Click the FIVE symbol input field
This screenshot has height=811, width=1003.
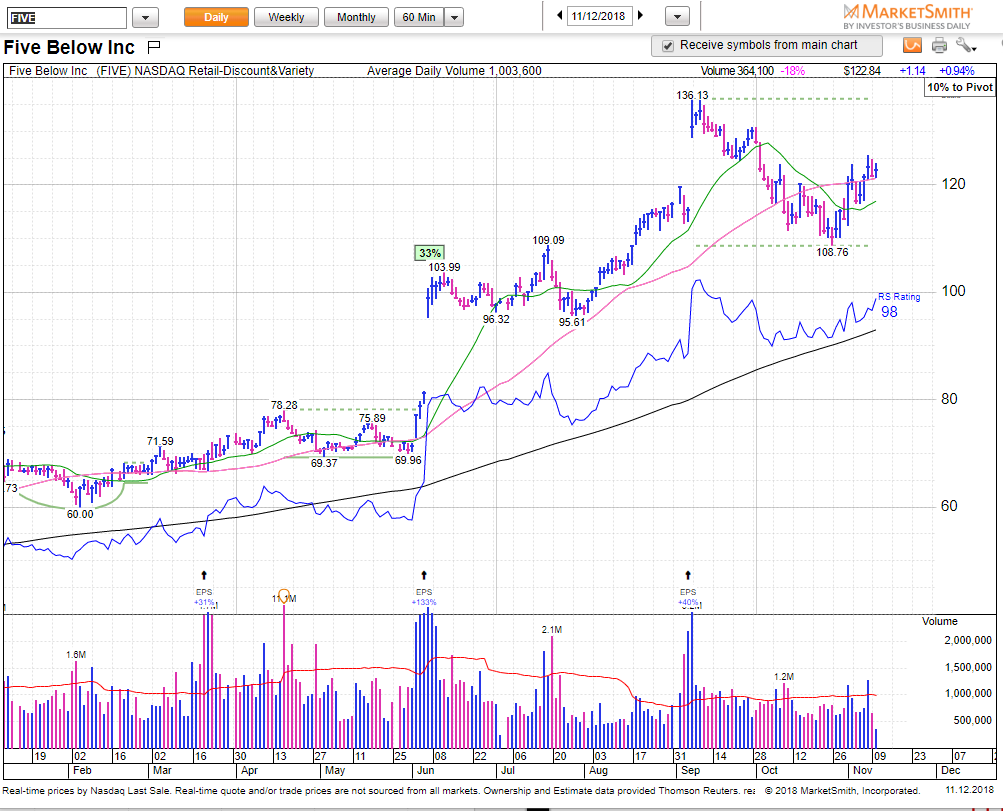tap(67, 17)
